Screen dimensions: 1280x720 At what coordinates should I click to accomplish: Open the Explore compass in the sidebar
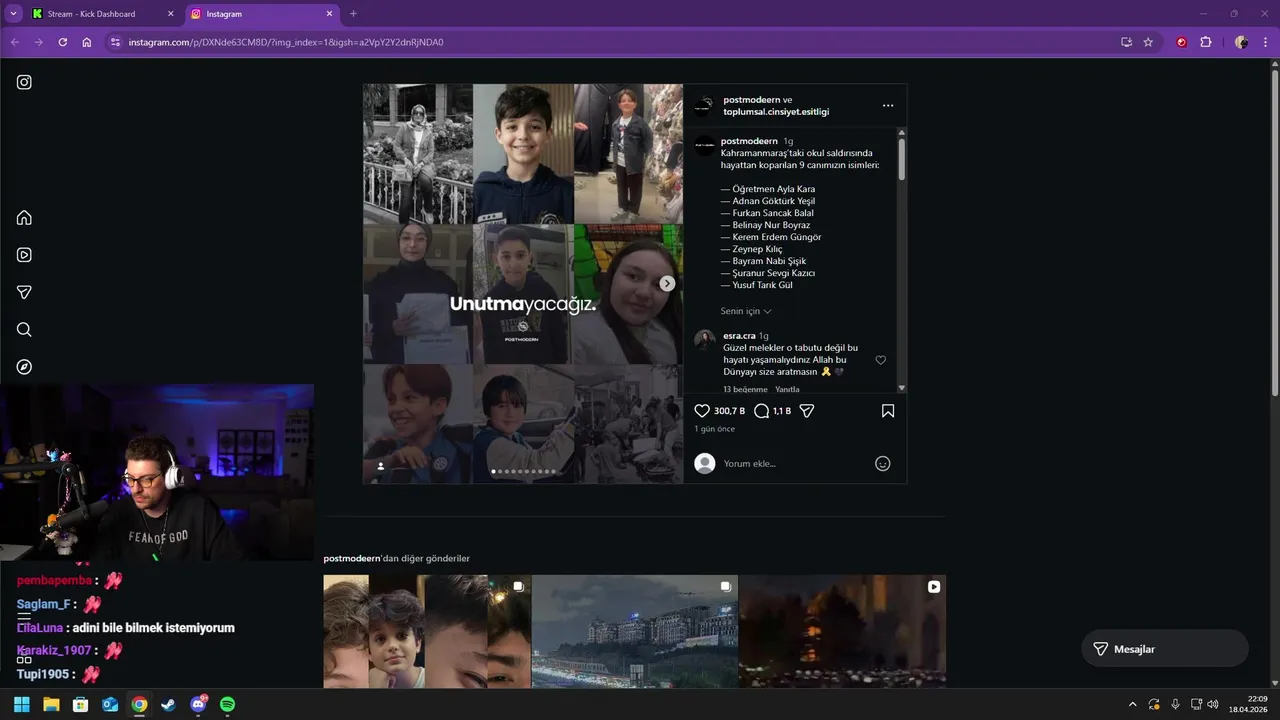[x=24, y=367]
